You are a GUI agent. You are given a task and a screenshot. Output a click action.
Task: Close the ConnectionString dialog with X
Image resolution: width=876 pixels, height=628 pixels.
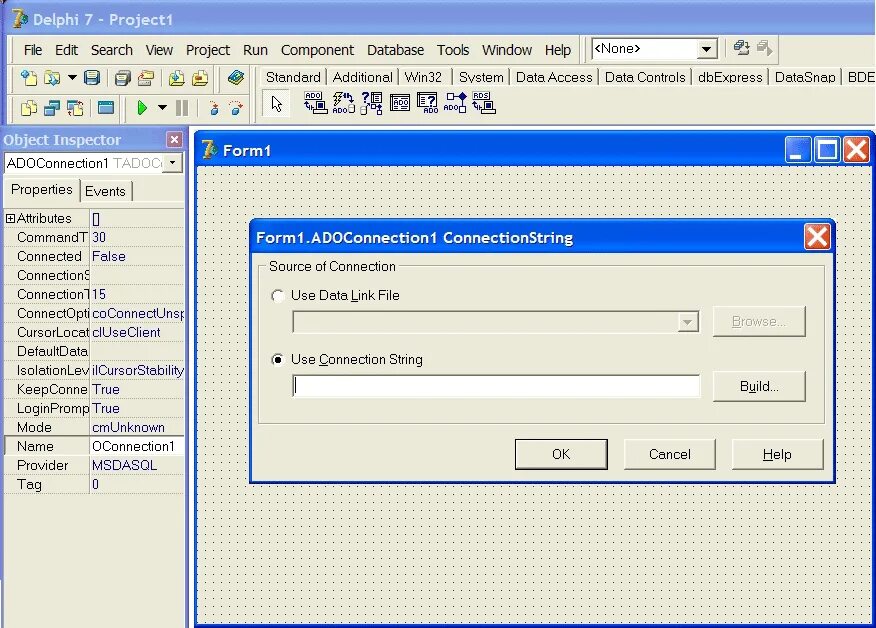pyautogui.click(x=817, y=237)
